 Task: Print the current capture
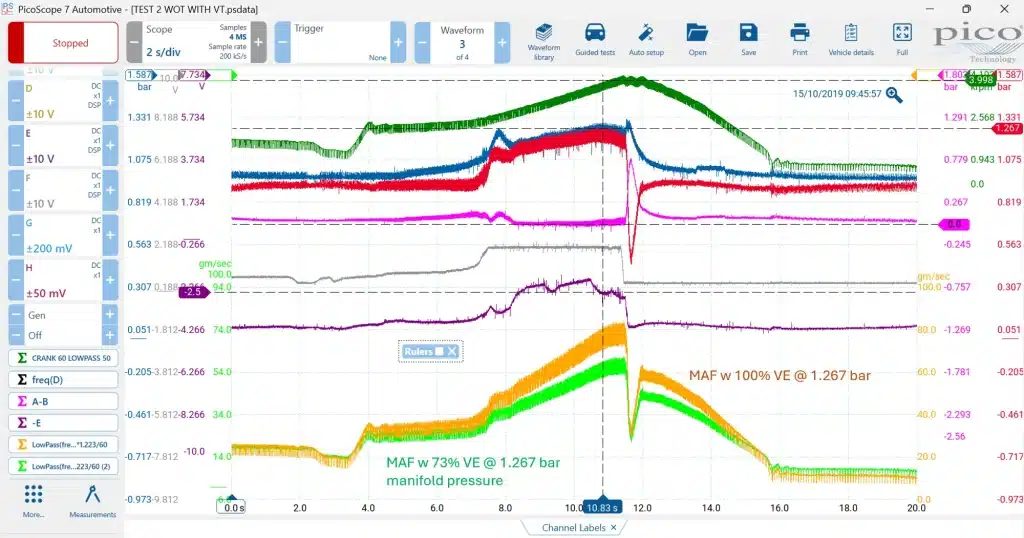pos(799,40)
